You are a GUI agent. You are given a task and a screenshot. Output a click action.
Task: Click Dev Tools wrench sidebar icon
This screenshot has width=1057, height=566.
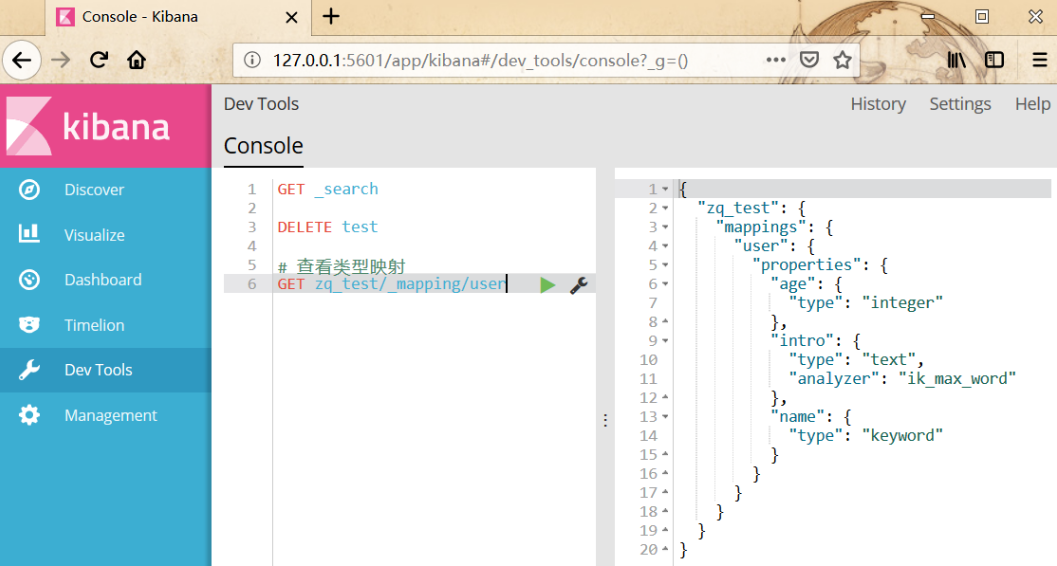point(29,370)
